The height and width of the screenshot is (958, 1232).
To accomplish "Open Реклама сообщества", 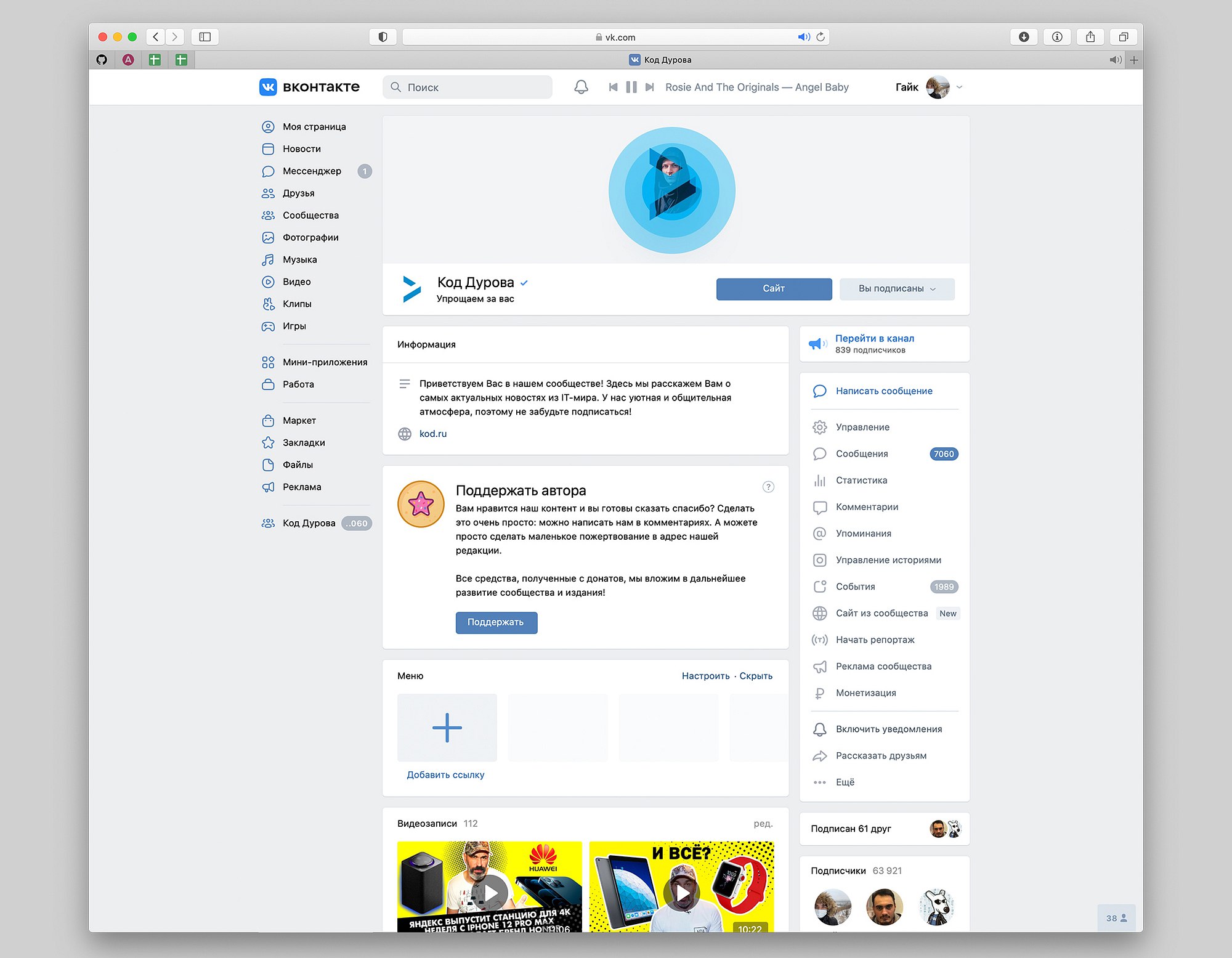I will (885, 667).
